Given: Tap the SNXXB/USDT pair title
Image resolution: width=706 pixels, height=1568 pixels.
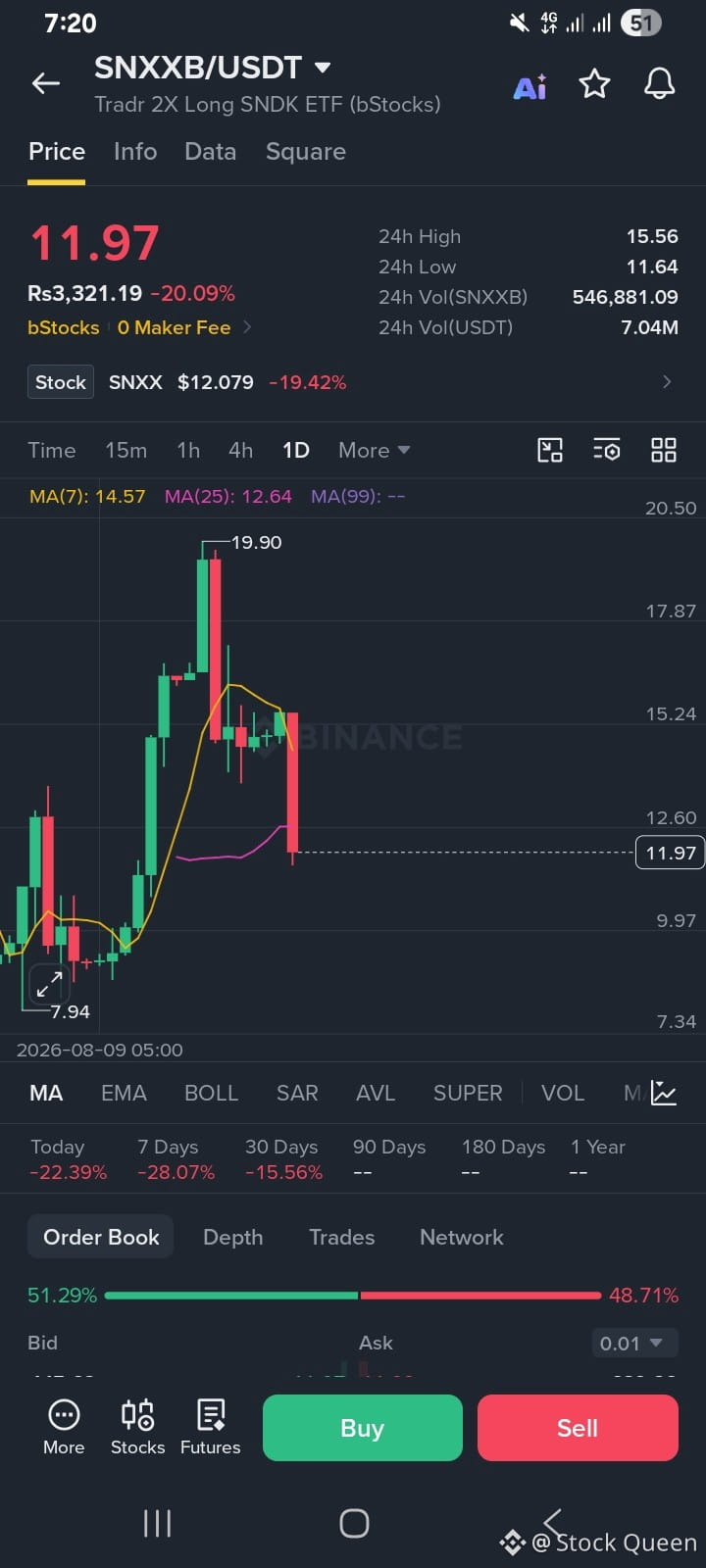Looking at the screenshot, I should pos(198,68).
